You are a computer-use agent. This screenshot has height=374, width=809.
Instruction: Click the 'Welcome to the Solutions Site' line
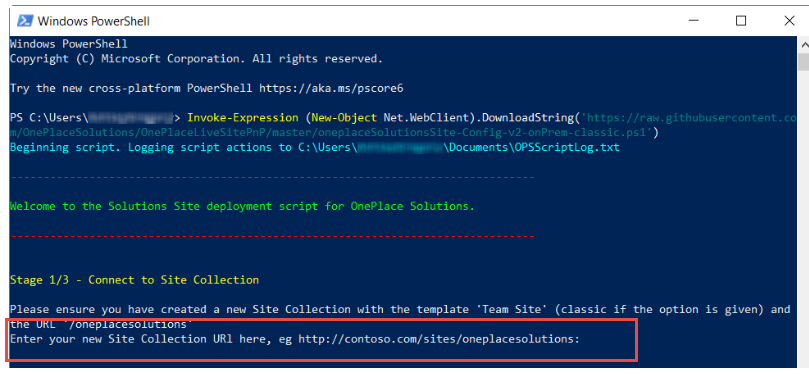pyautogui.click(x=242, y=206)
